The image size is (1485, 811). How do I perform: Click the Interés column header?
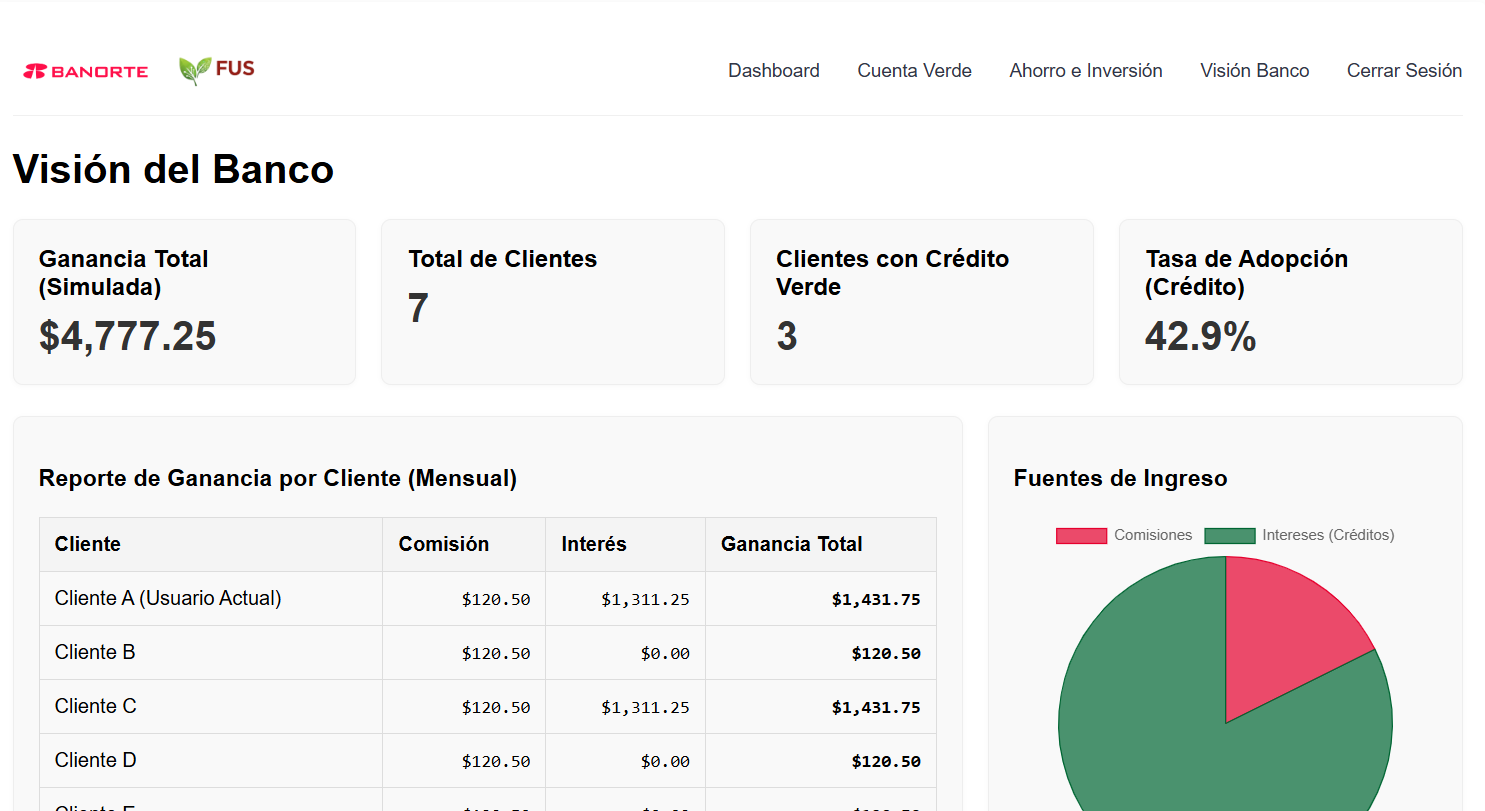(625, 544)
